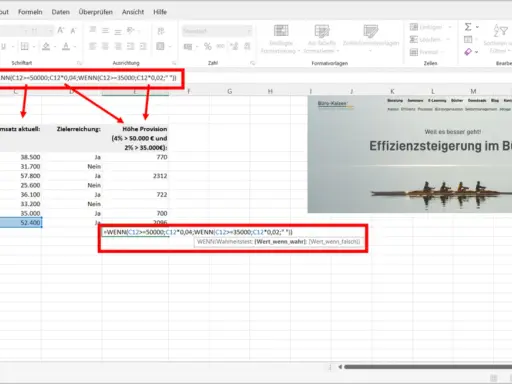Image resolution: width=512 pixels, height=384 pixels.
Task: Align text right
Action: click(118, 46)
